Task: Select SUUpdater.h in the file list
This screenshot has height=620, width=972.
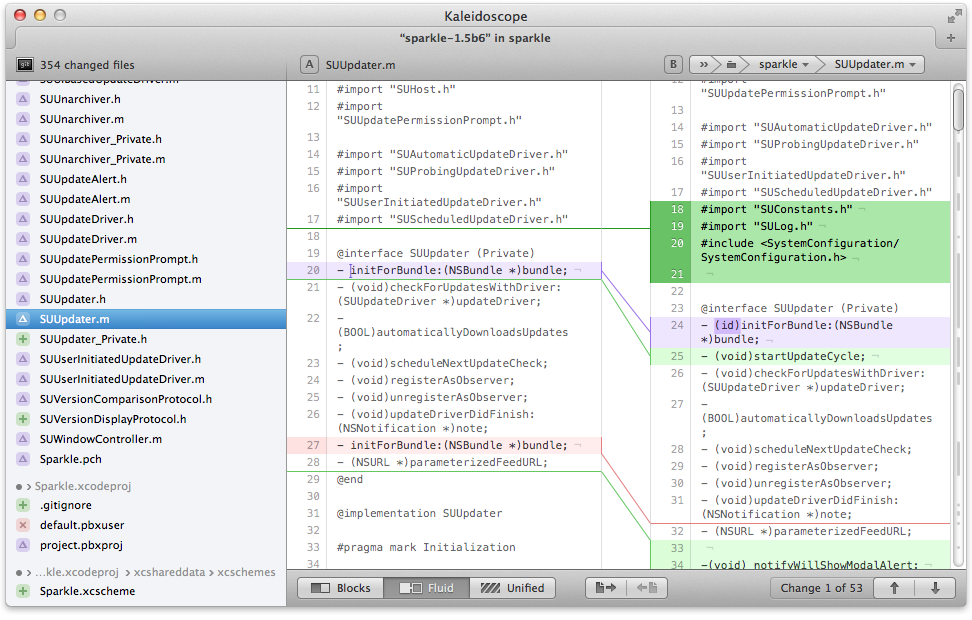Action: point(146,299)
